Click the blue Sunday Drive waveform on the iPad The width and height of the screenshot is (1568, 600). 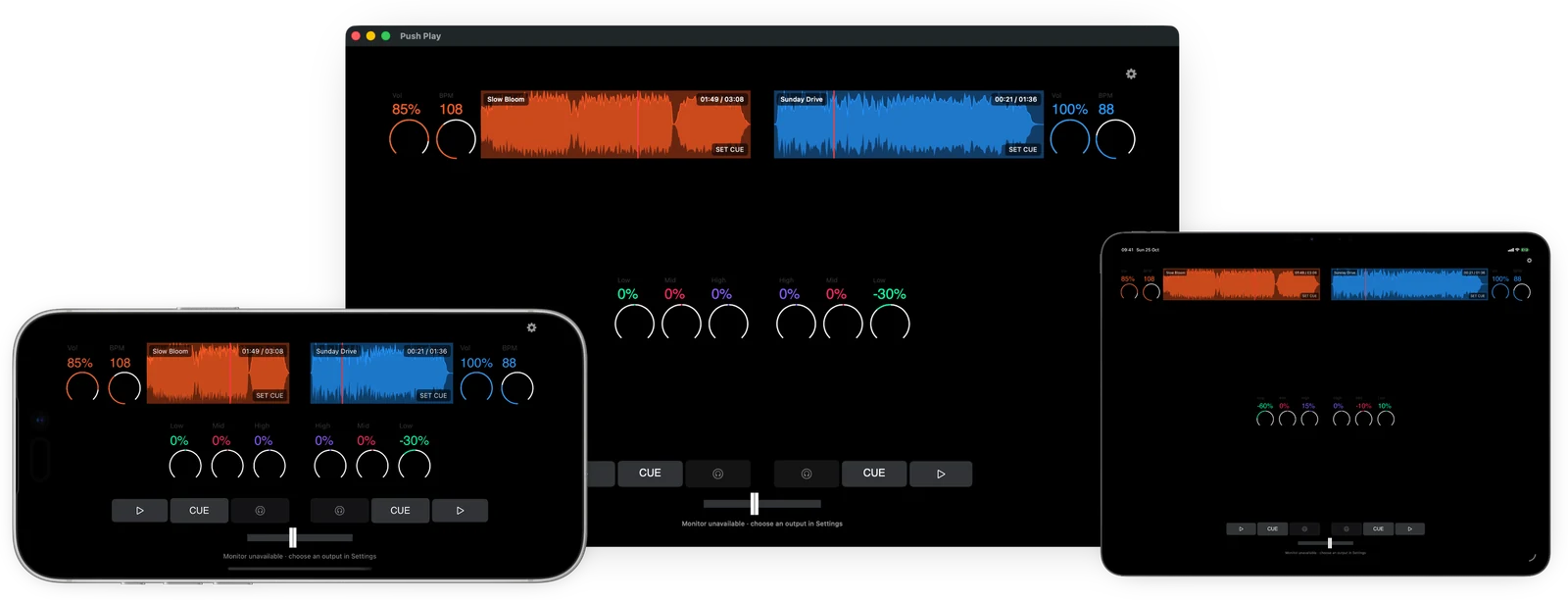coord(1410,283)
